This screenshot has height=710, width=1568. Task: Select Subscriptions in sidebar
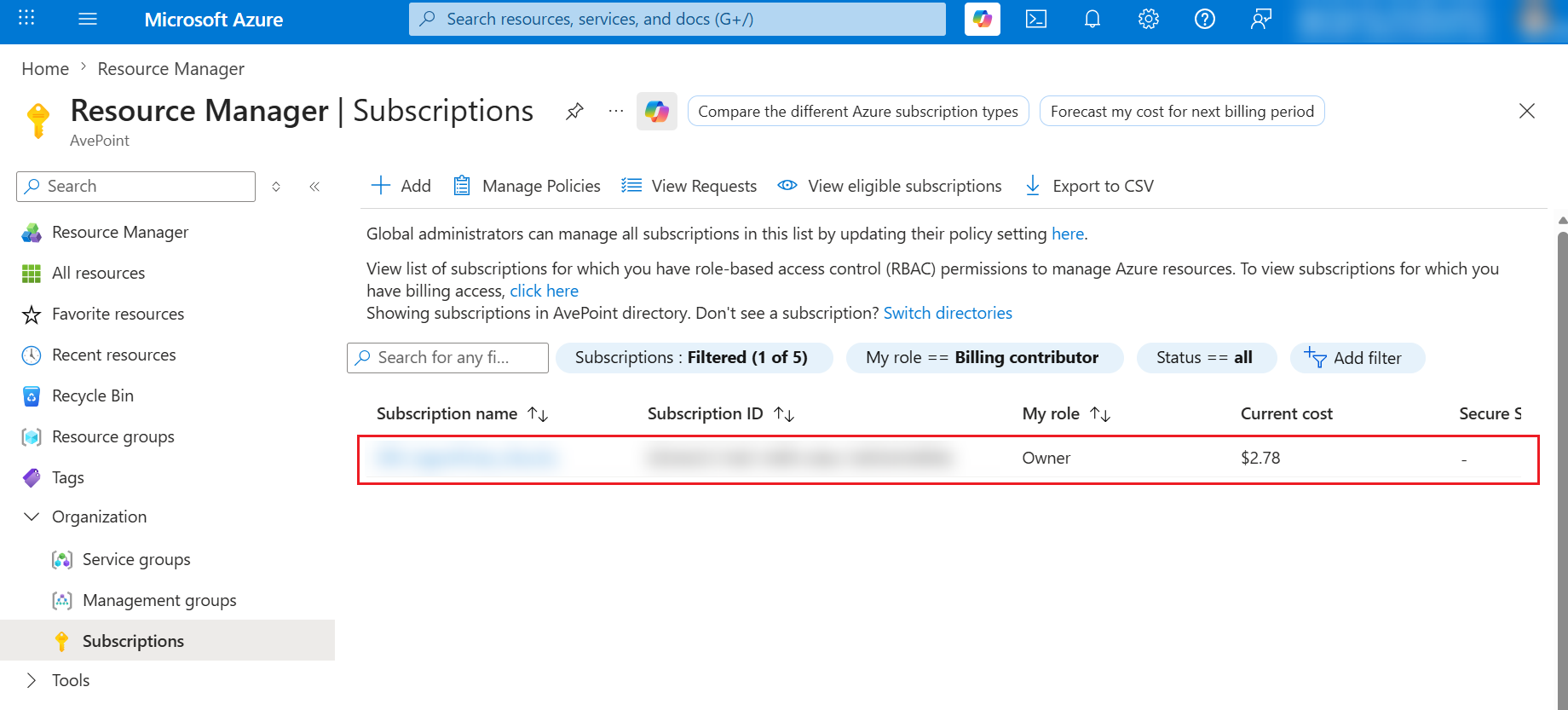coord(167,640)
